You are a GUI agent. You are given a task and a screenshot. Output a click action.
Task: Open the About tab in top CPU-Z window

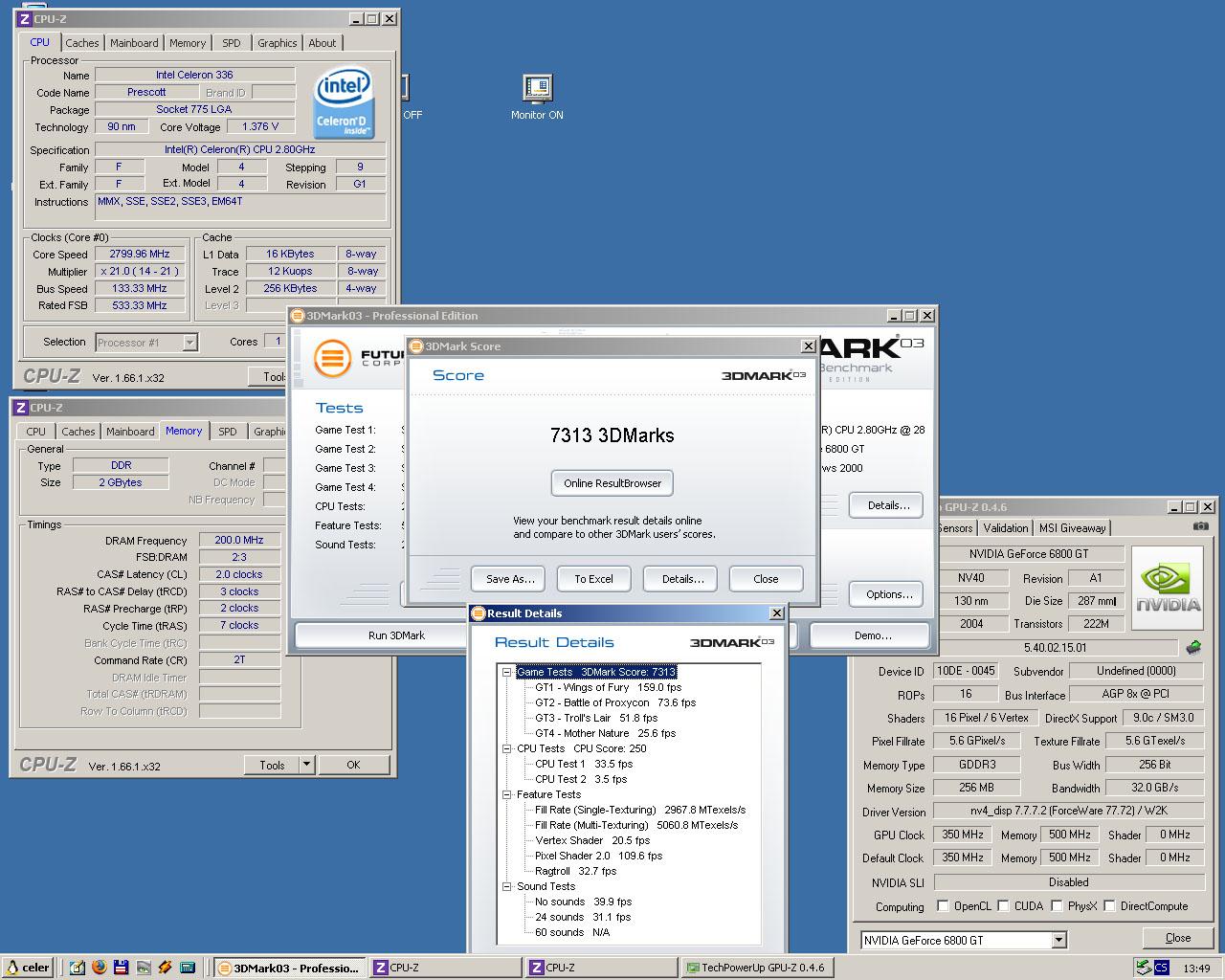(x=323, y=43)
